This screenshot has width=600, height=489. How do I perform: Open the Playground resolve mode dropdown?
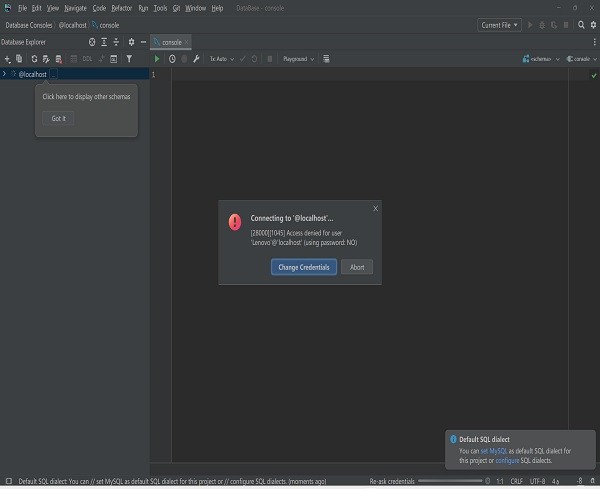click(298, 59)
